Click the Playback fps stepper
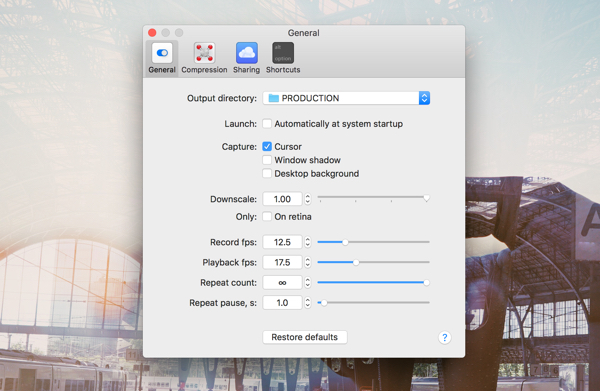Viewport: 600px width, 391px height. tap(308, 262)
